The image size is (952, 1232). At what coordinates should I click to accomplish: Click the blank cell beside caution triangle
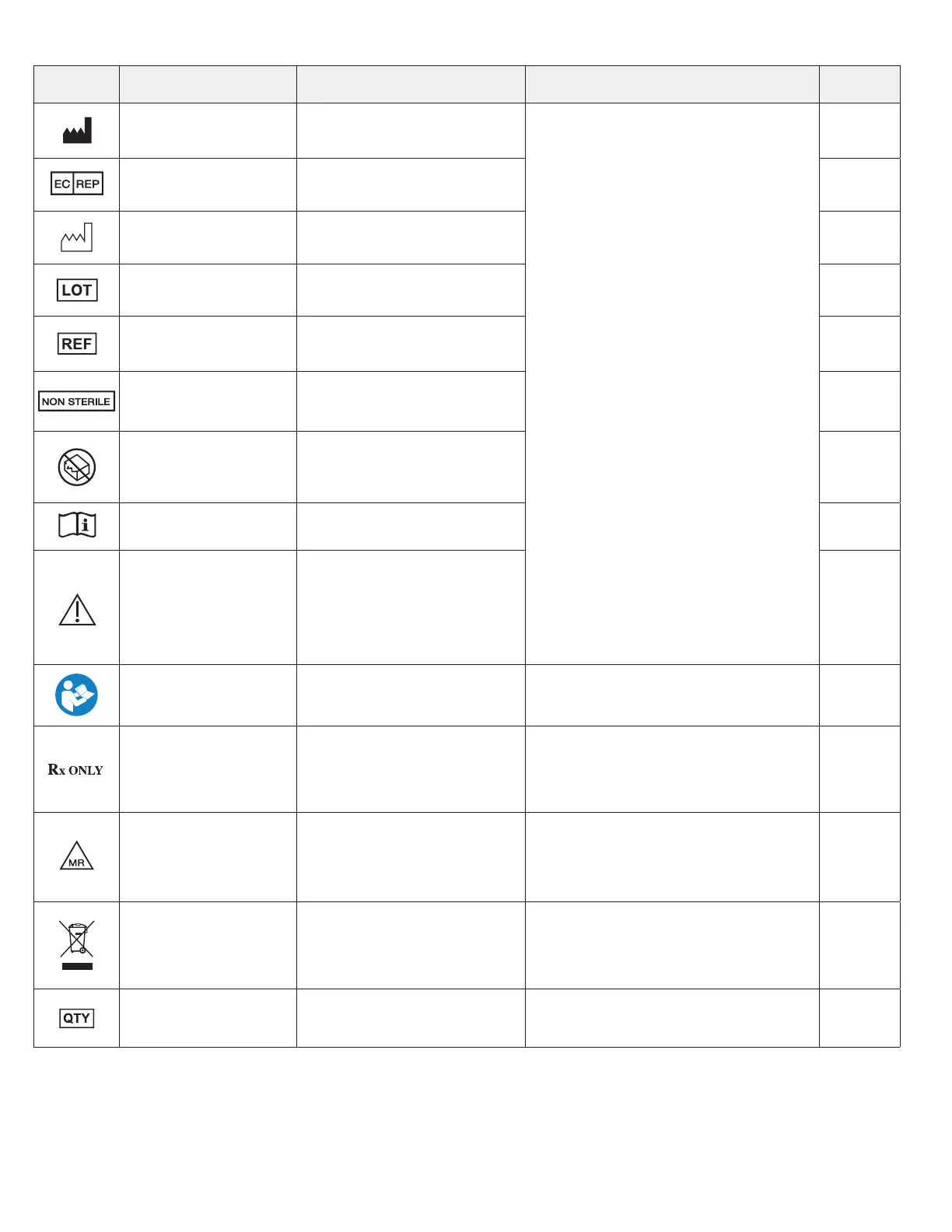tap(208, 607)
